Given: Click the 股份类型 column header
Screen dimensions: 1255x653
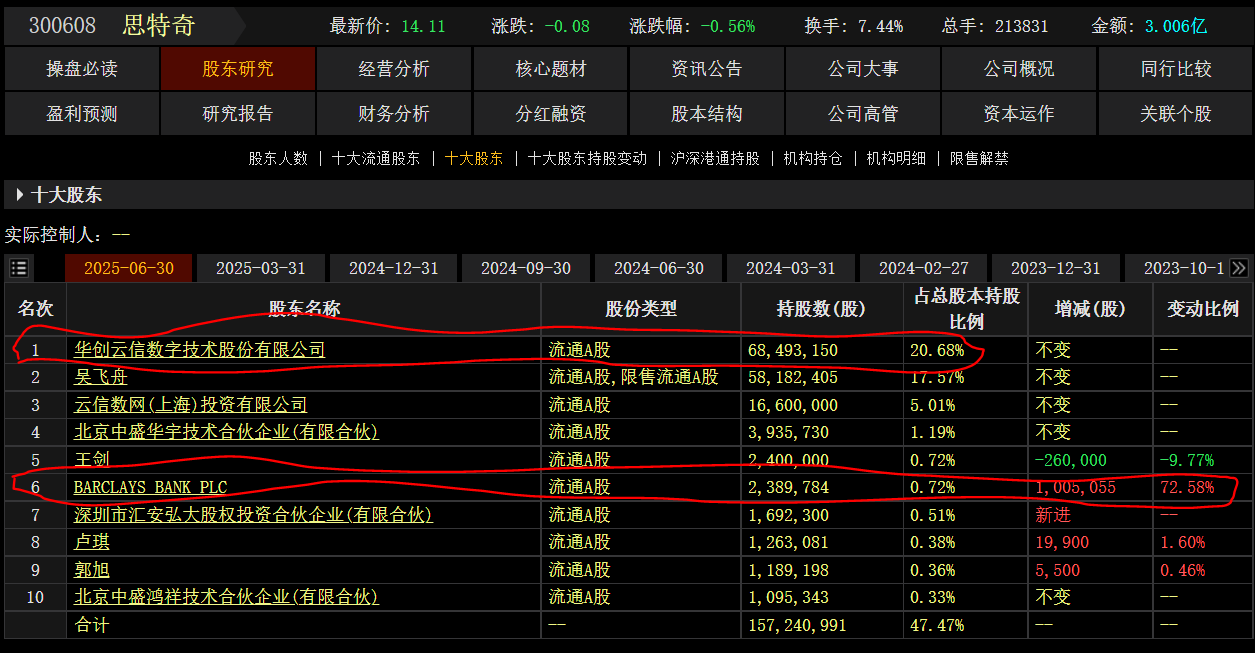Looking at the screenshot, I should pos(641,309).
